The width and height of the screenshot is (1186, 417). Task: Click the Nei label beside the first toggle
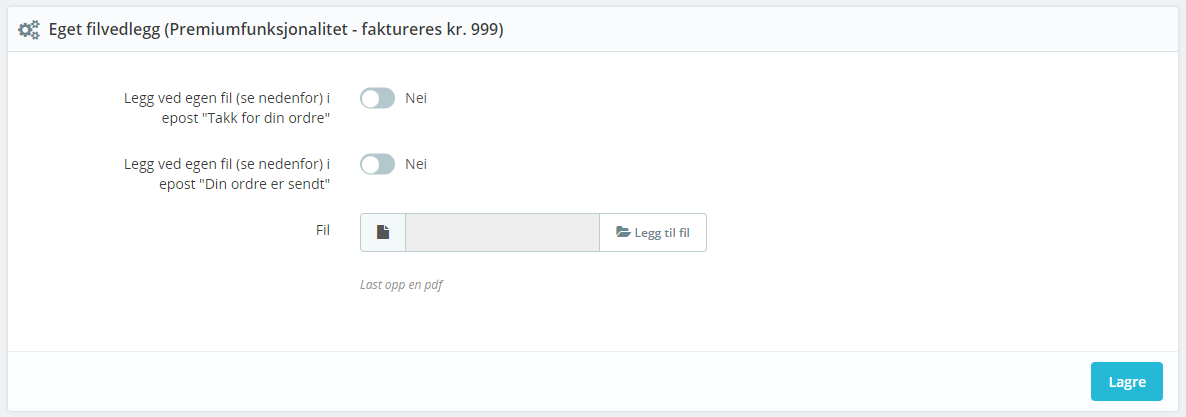(416, 98)
